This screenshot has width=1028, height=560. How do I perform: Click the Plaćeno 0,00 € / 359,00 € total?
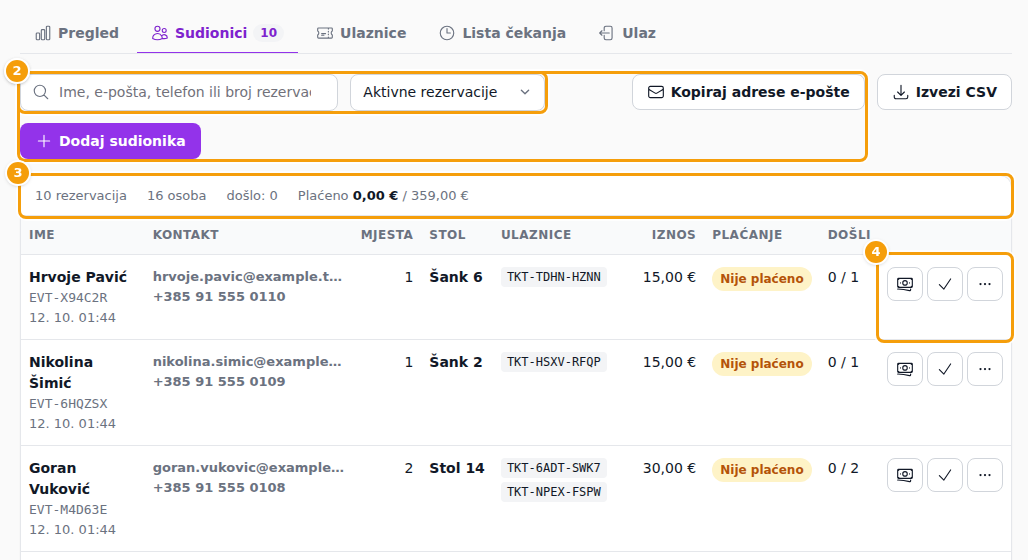tap(383, 195)
